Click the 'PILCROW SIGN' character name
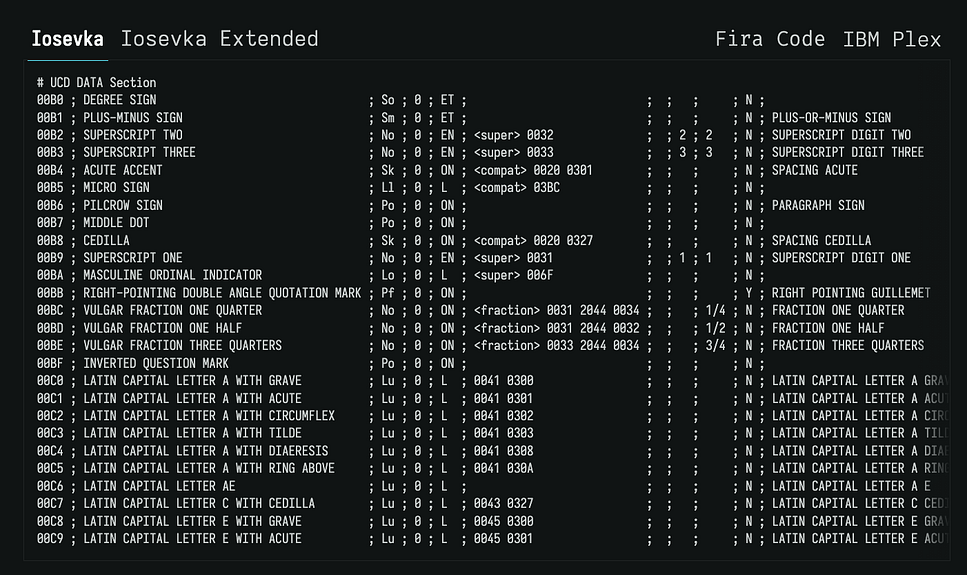 click(x=123, y=205)
